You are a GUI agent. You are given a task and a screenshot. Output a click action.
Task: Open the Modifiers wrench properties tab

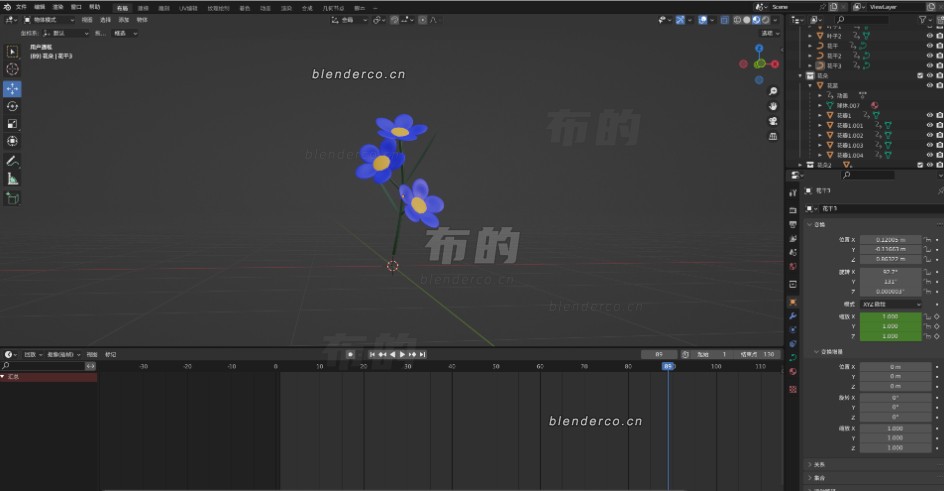coord(793,316)
